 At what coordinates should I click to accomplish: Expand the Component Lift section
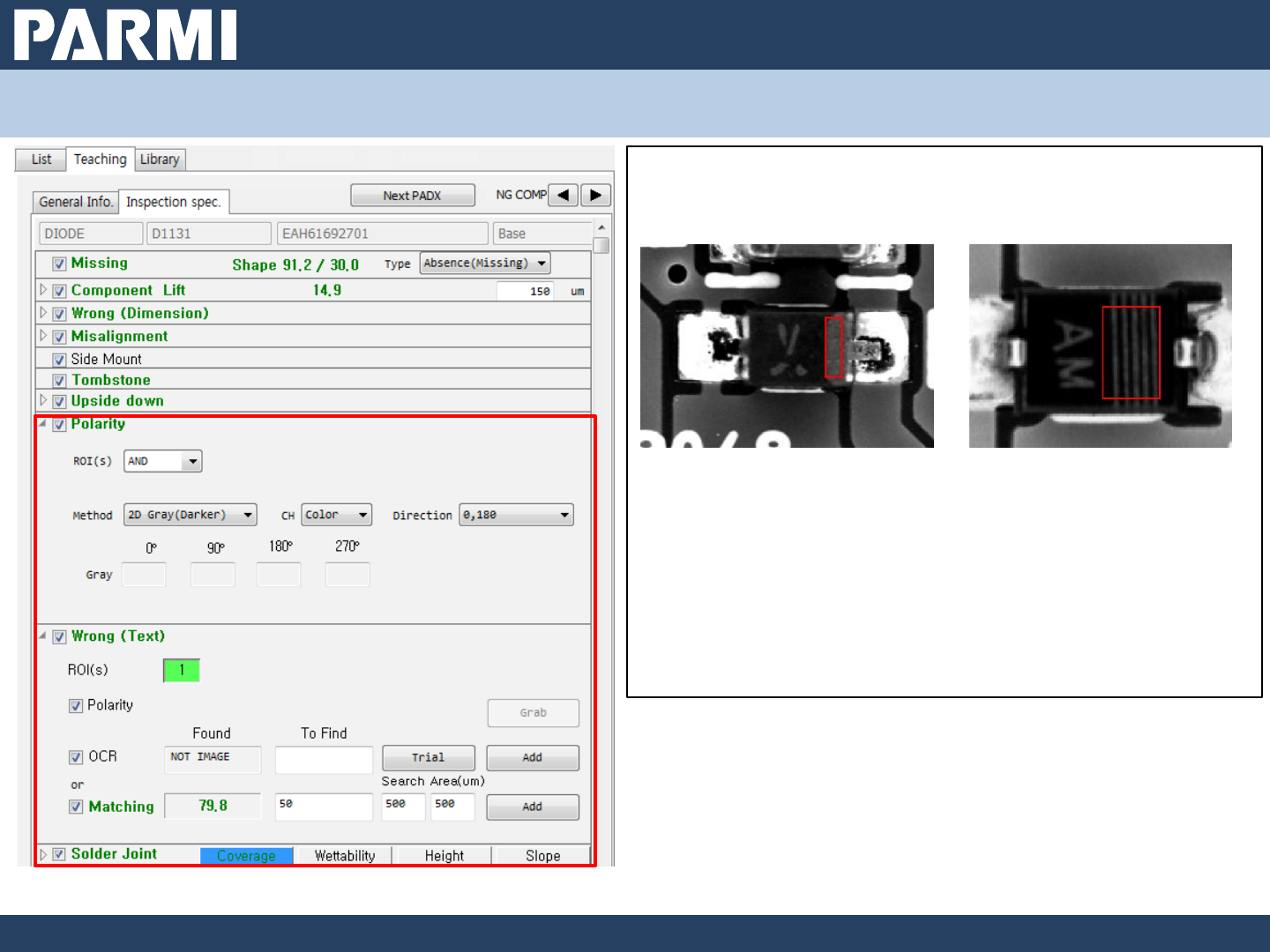pyautogui.click(x=42, y=289)
